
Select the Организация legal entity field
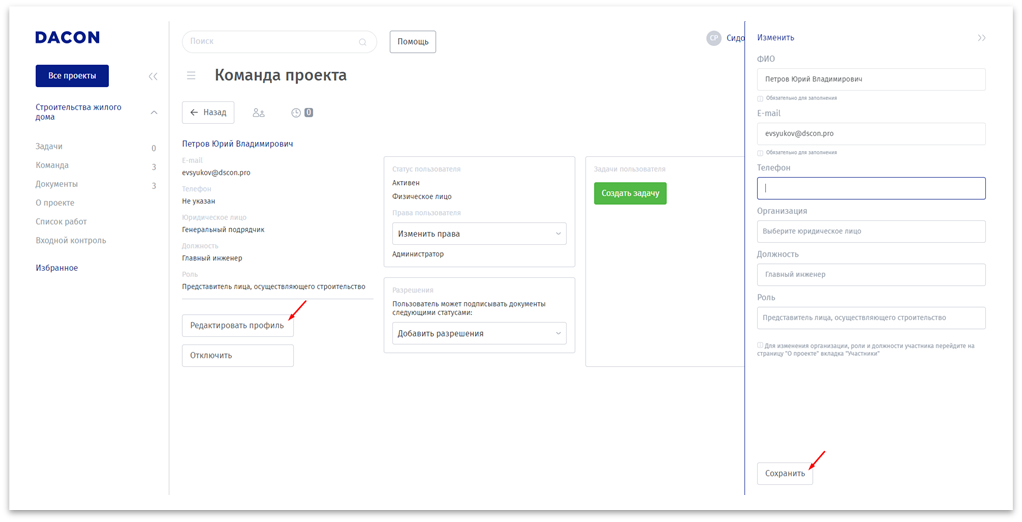pyautogui.click(x=871, y=231)
